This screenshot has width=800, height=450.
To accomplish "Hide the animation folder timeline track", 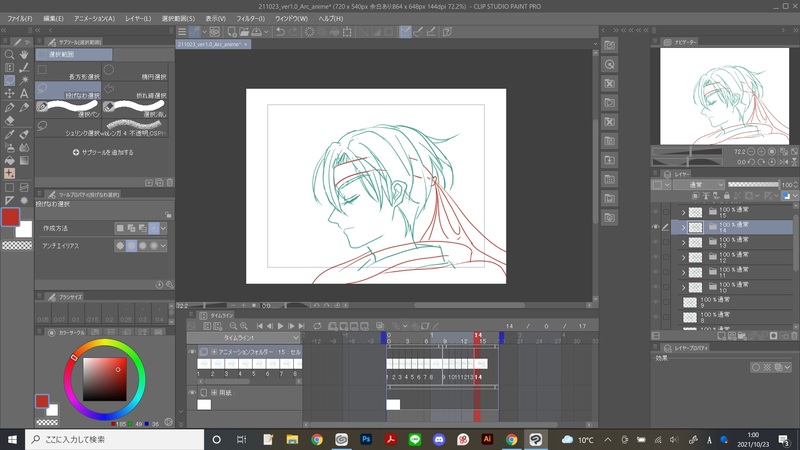I will click(192, 352).
